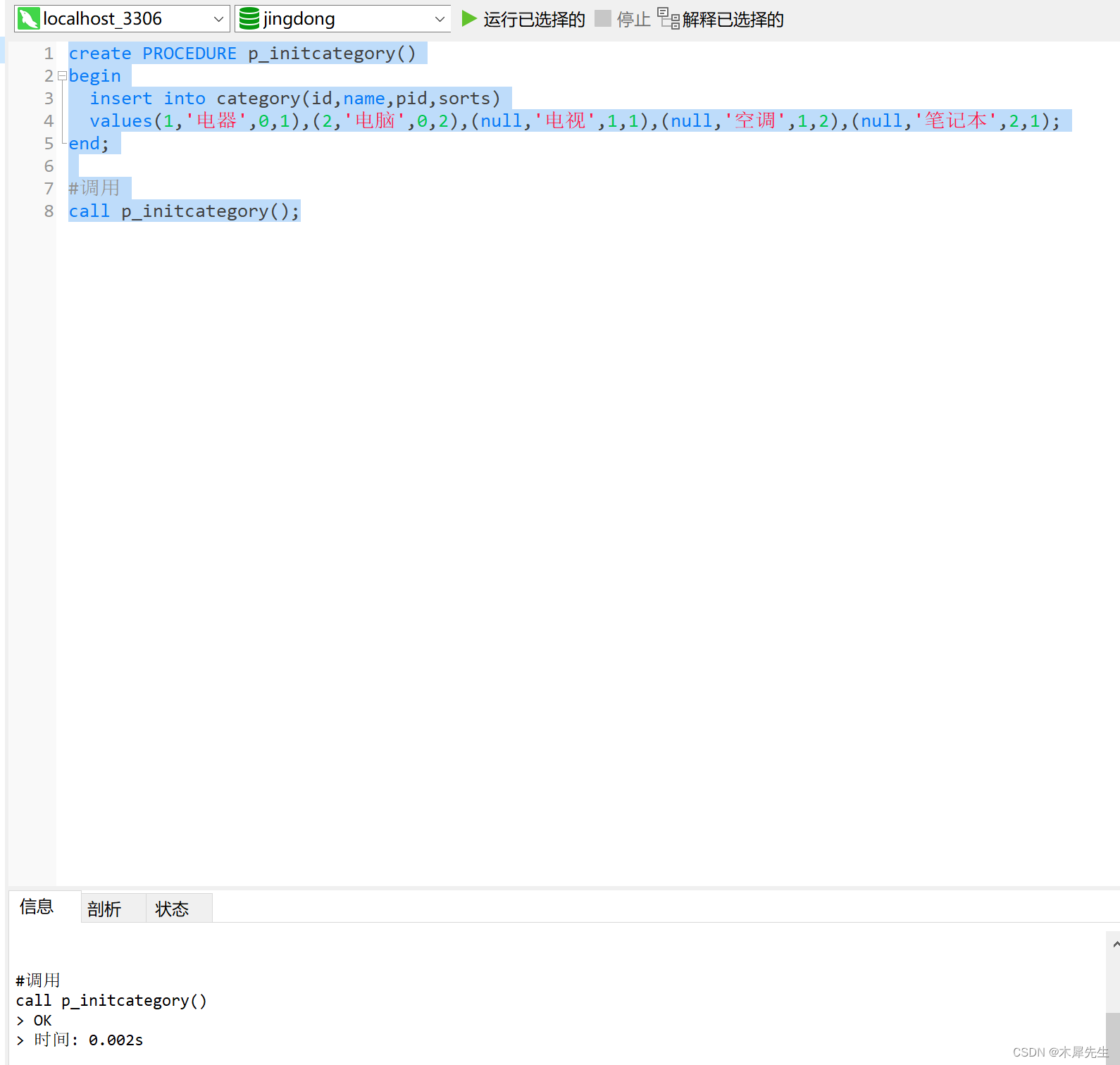Click 'p_initcategory();' on line 8
Screen dimensions: 1120x1065
click(211, 211)
